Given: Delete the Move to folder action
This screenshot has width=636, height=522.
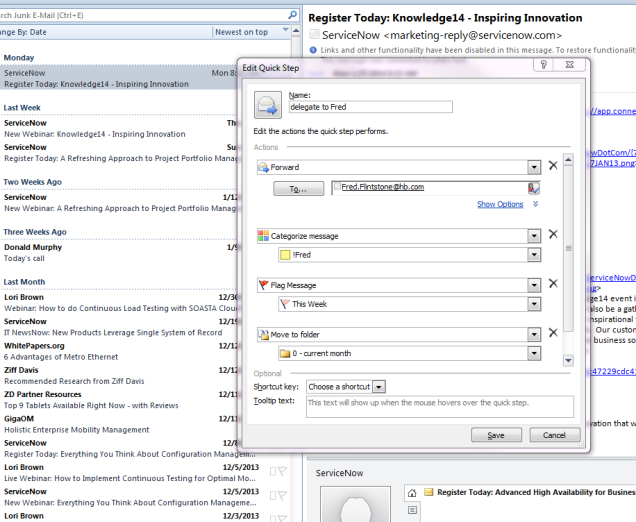Looking at the screenshot, I should 552,333.
